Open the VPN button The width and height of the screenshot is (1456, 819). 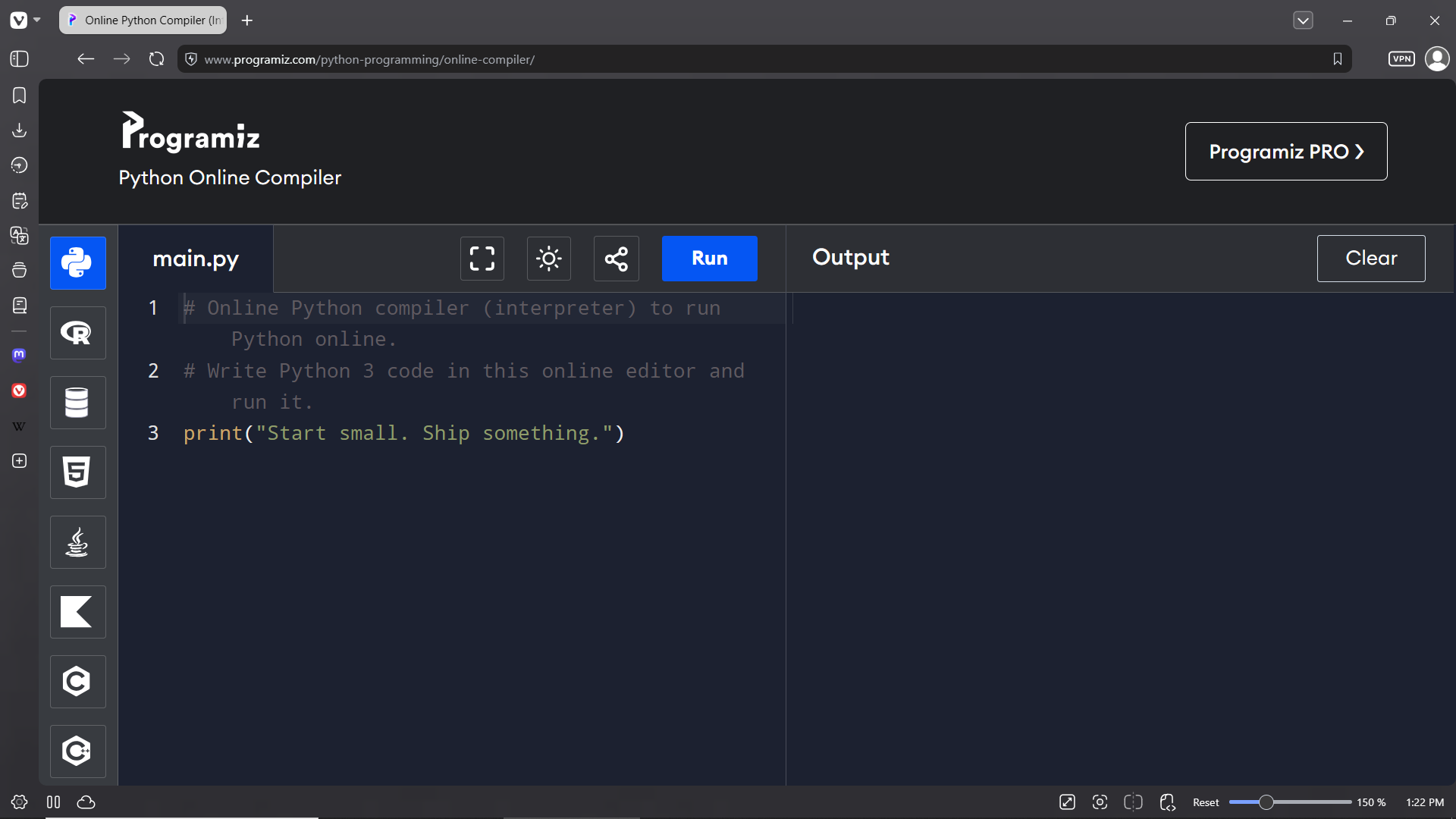tap(1401, 59)
